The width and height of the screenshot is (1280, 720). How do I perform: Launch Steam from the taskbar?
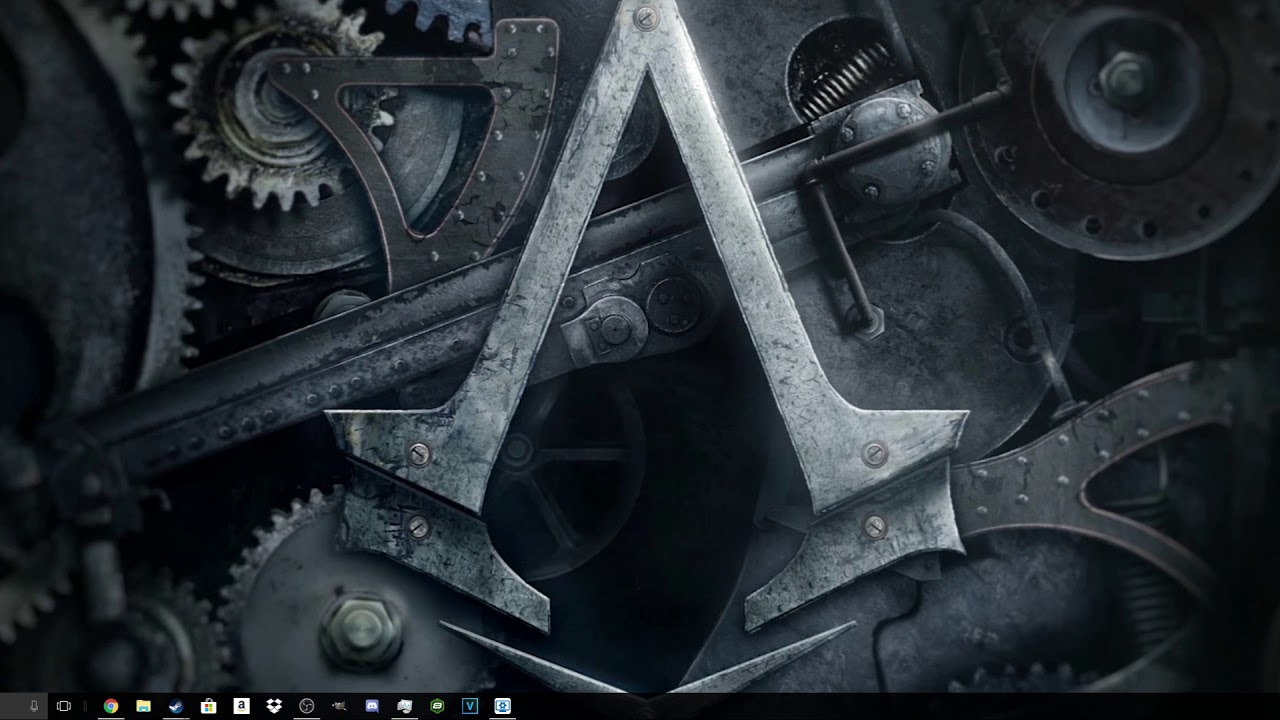tap(176, 706)
